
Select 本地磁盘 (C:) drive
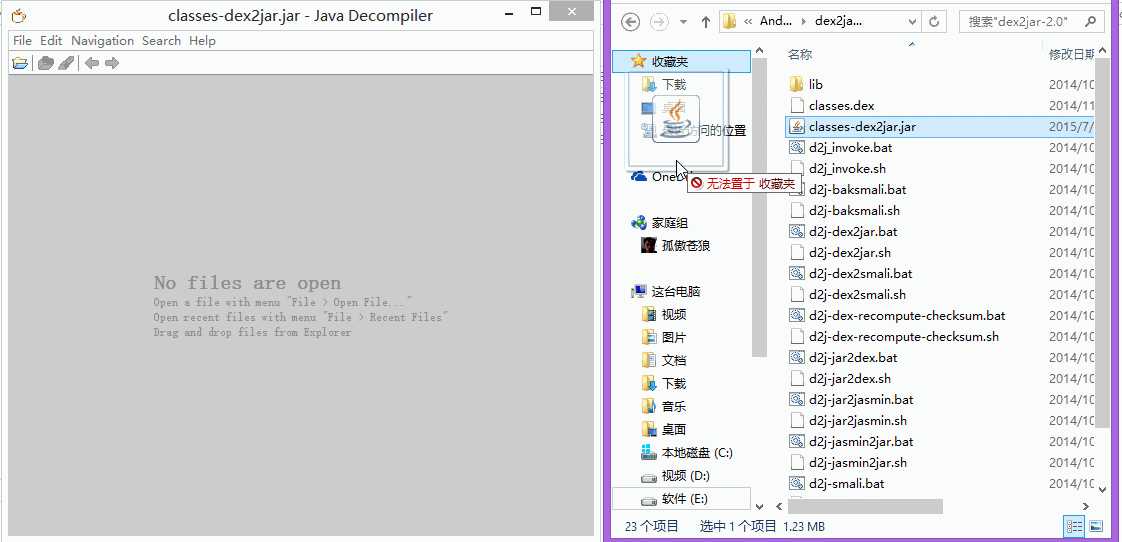(x=688, y=453)
